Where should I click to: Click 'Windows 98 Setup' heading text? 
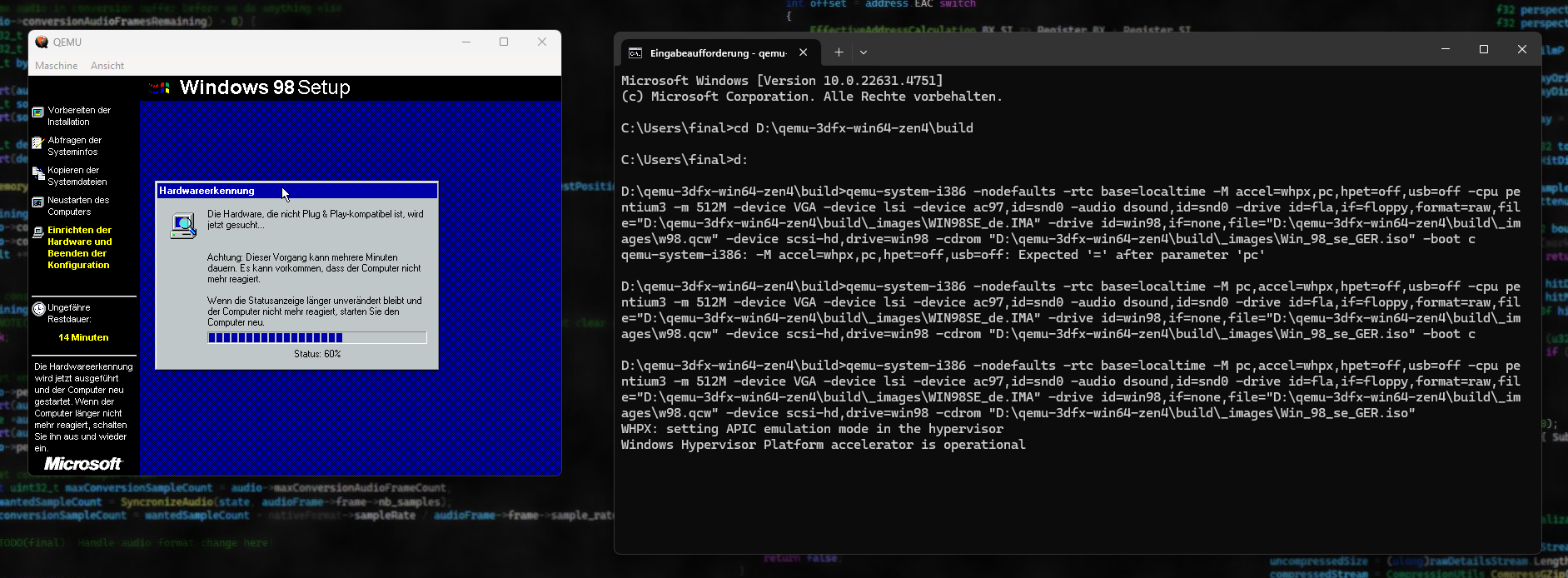tap(265, 87)
